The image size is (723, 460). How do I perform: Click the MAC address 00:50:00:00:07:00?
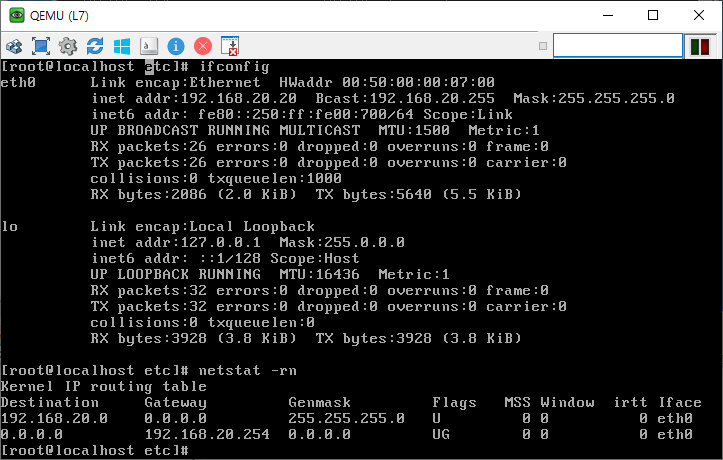(418, 83)
